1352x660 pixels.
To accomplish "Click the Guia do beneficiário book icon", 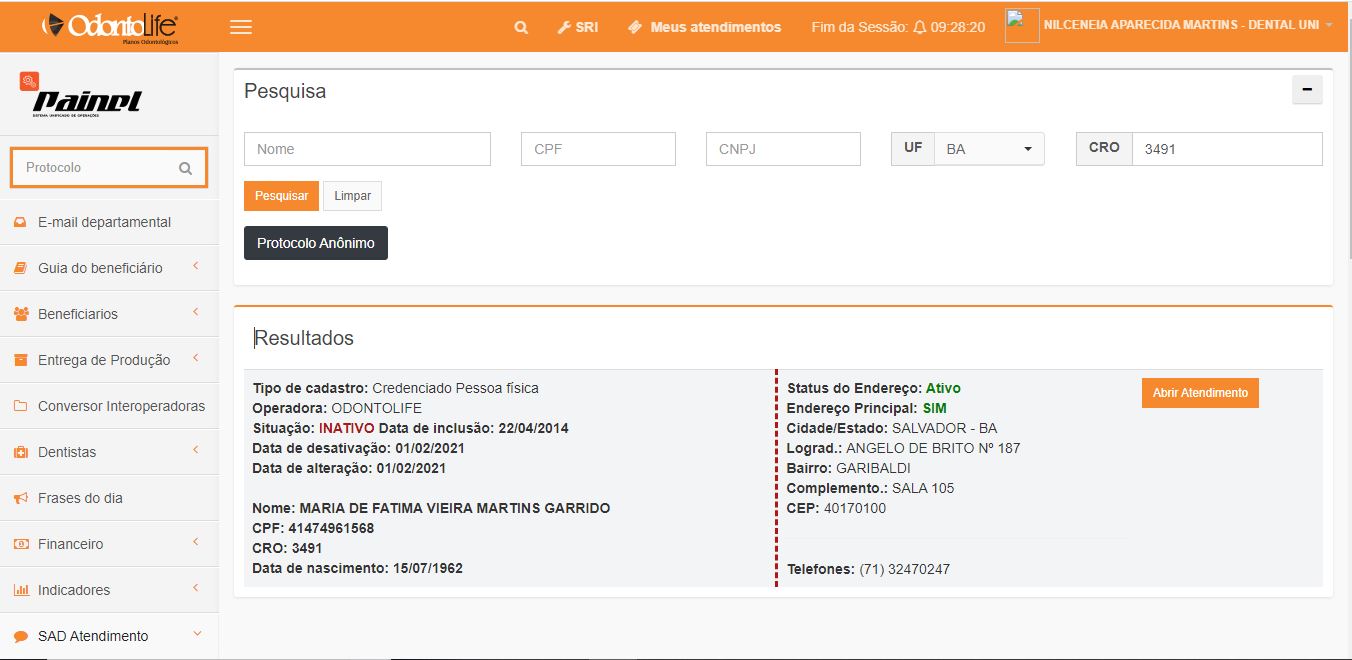I will click(20, 268).
